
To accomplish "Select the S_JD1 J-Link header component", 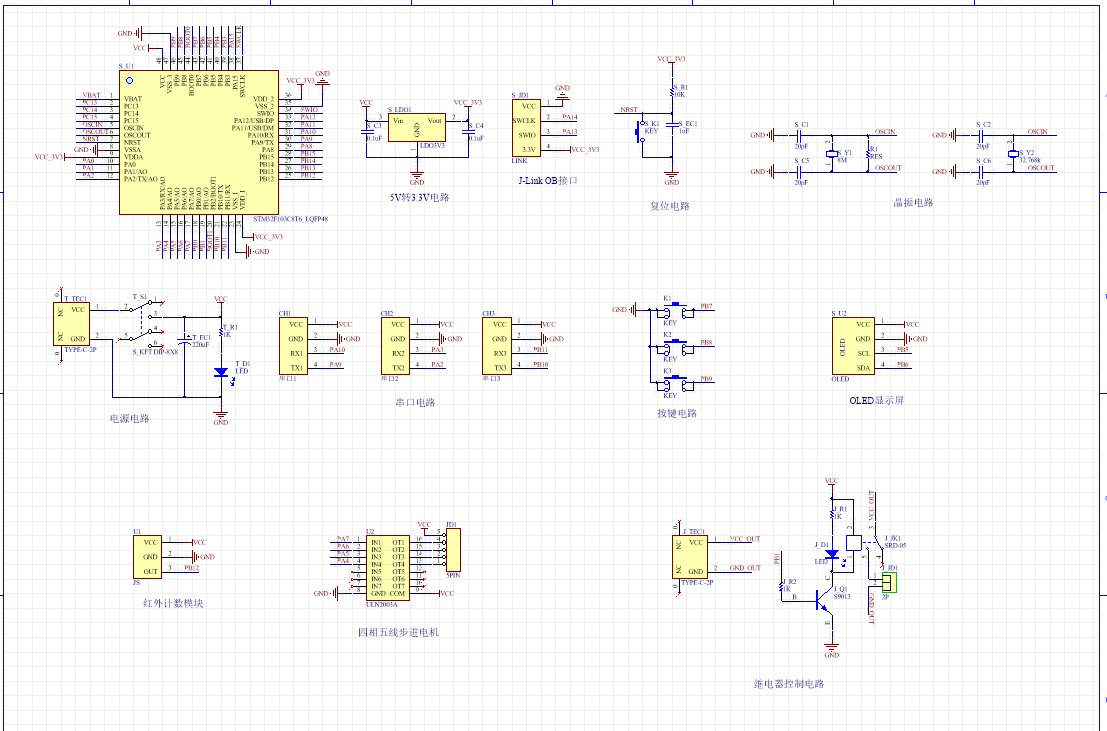I will [527, 128].
